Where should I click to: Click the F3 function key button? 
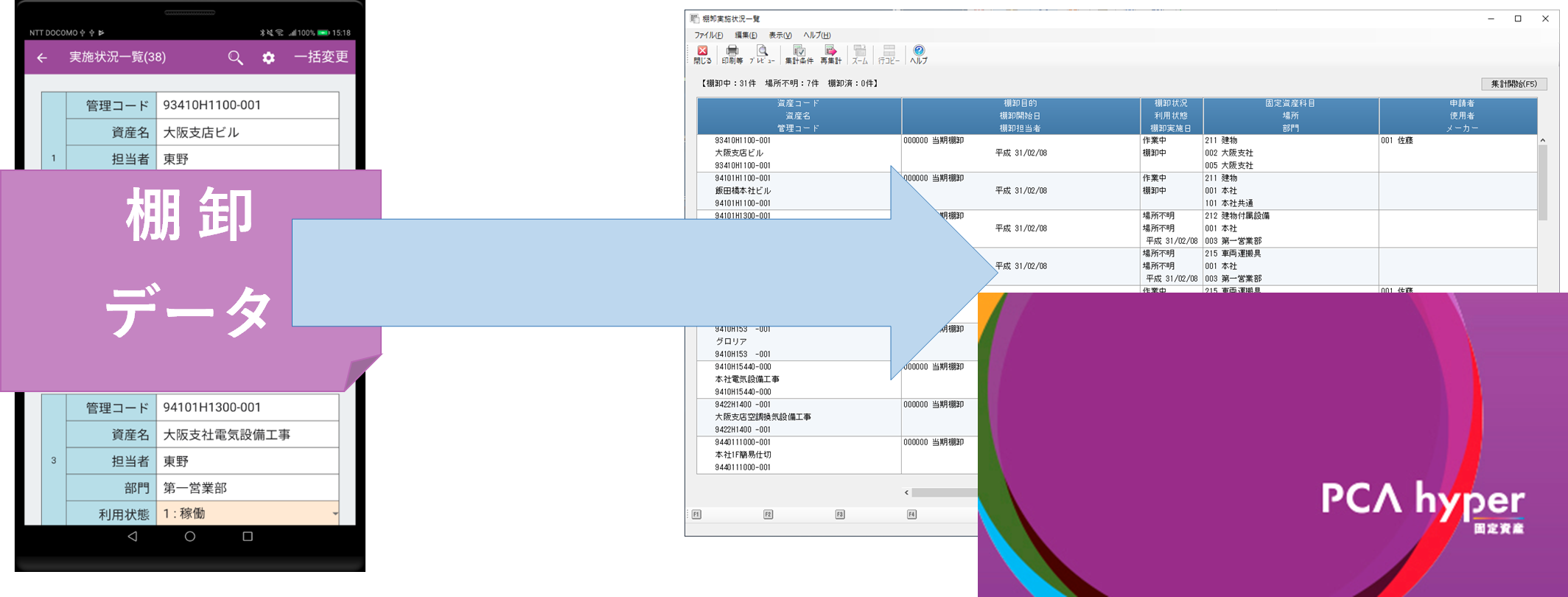[840, 514]
